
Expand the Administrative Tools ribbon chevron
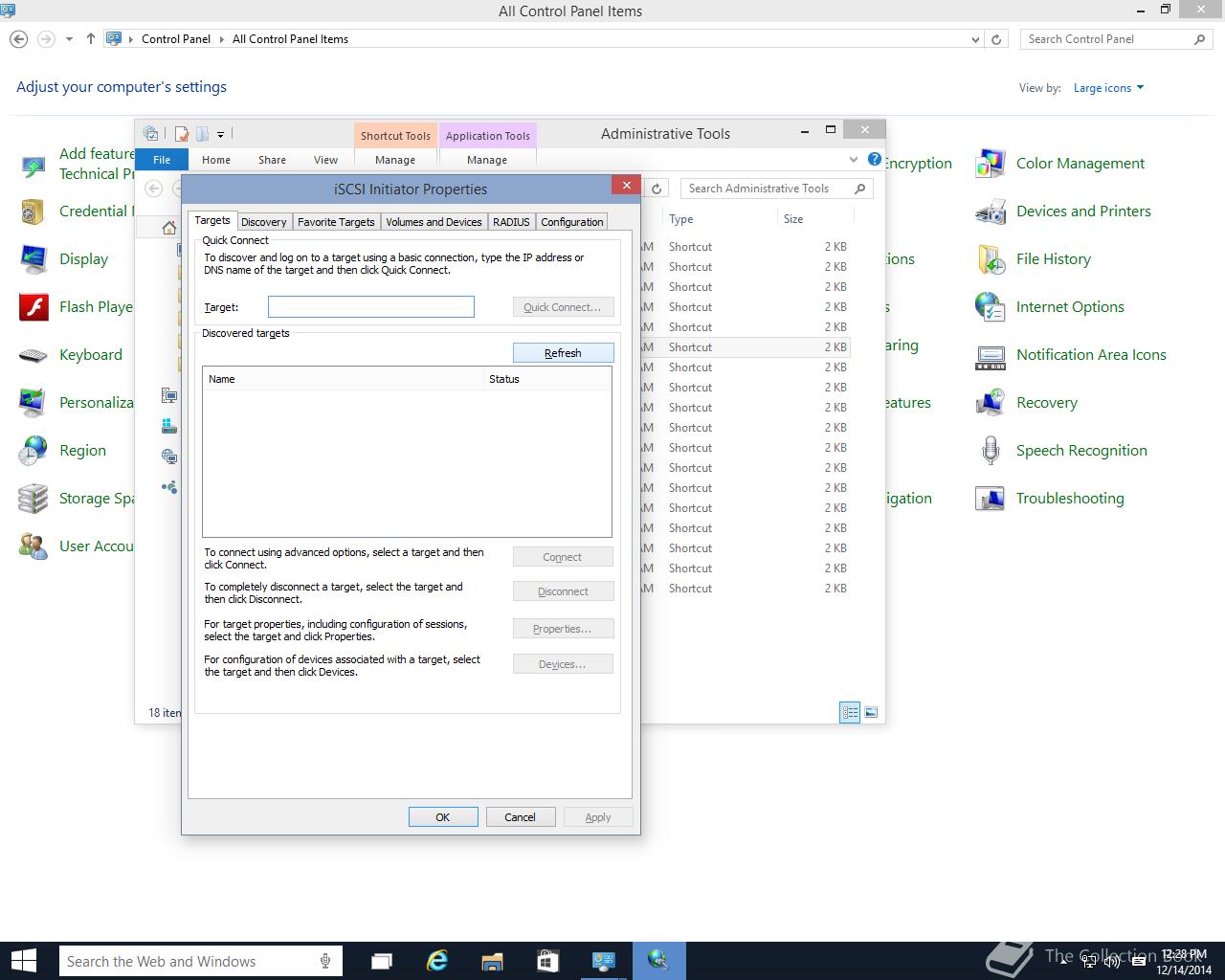pyautogui.click(x=854, y=159)
